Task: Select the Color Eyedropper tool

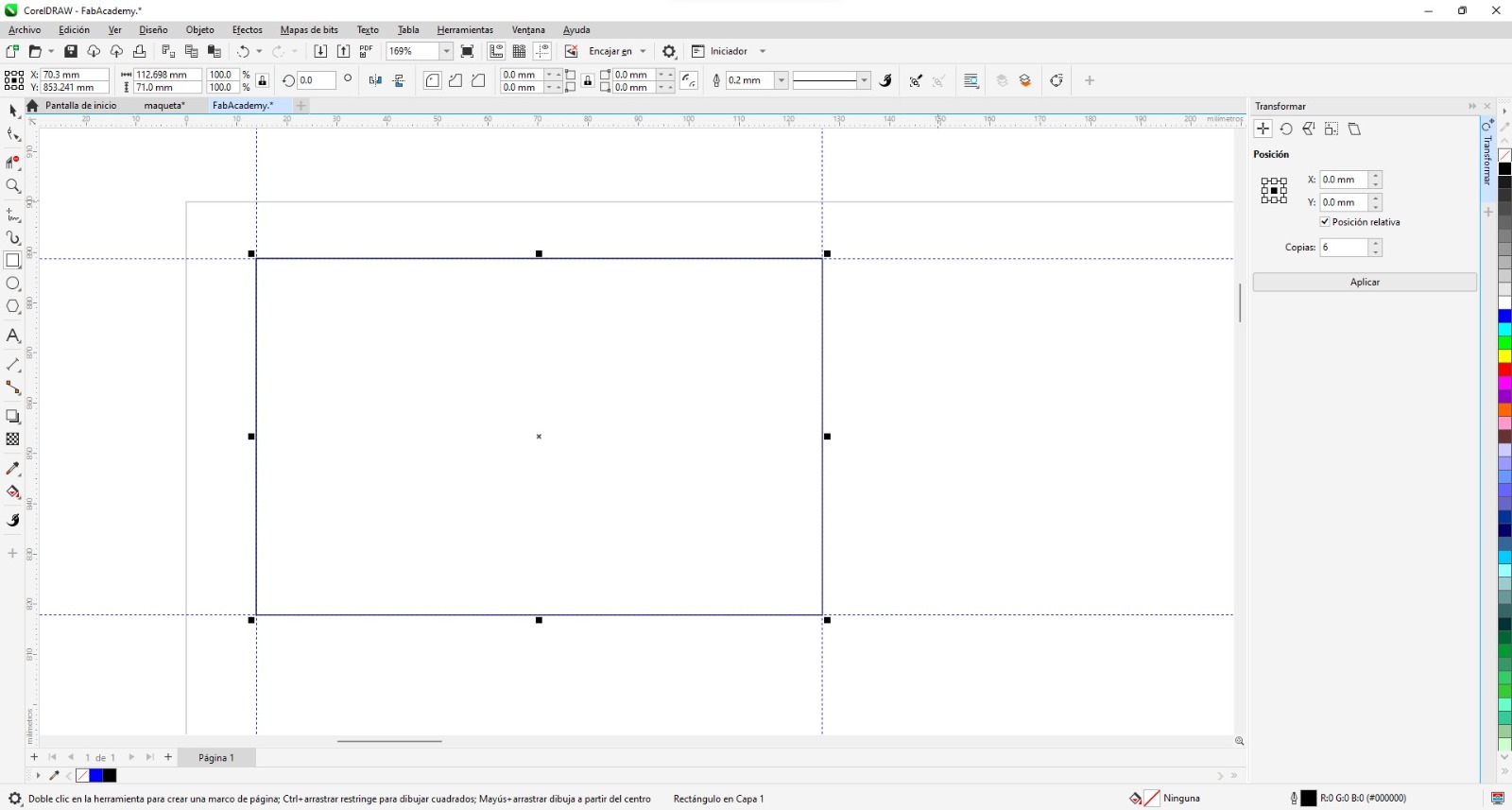Action: tap(12, 469)
